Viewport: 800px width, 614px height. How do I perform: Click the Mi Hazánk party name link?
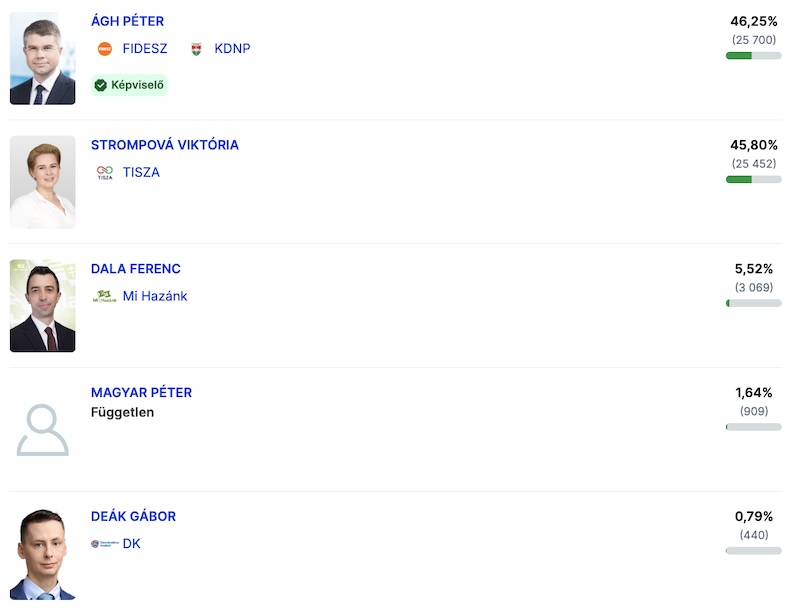[x=155, y=296]
